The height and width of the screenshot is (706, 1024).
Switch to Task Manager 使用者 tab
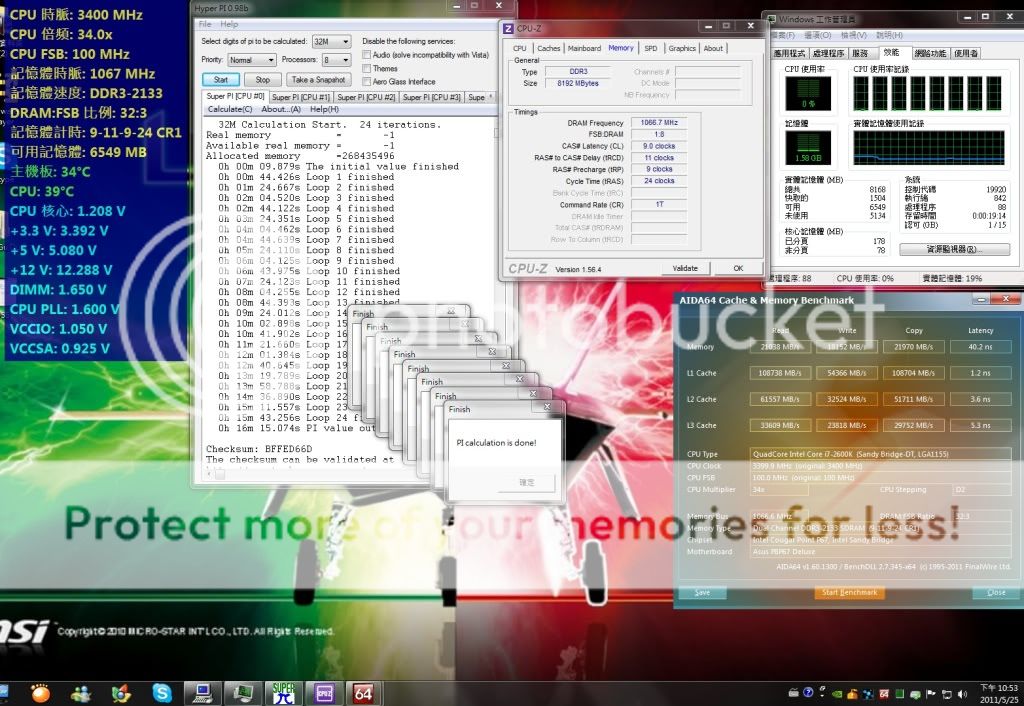966,54
